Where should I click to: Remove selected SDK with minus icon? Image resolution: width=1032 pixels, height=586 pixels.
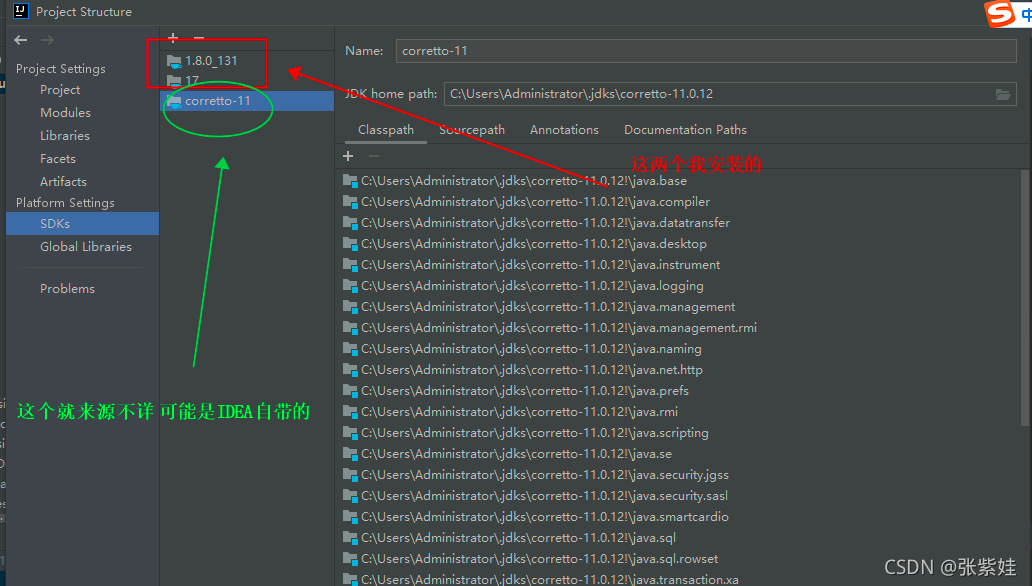tap(199, 38)
